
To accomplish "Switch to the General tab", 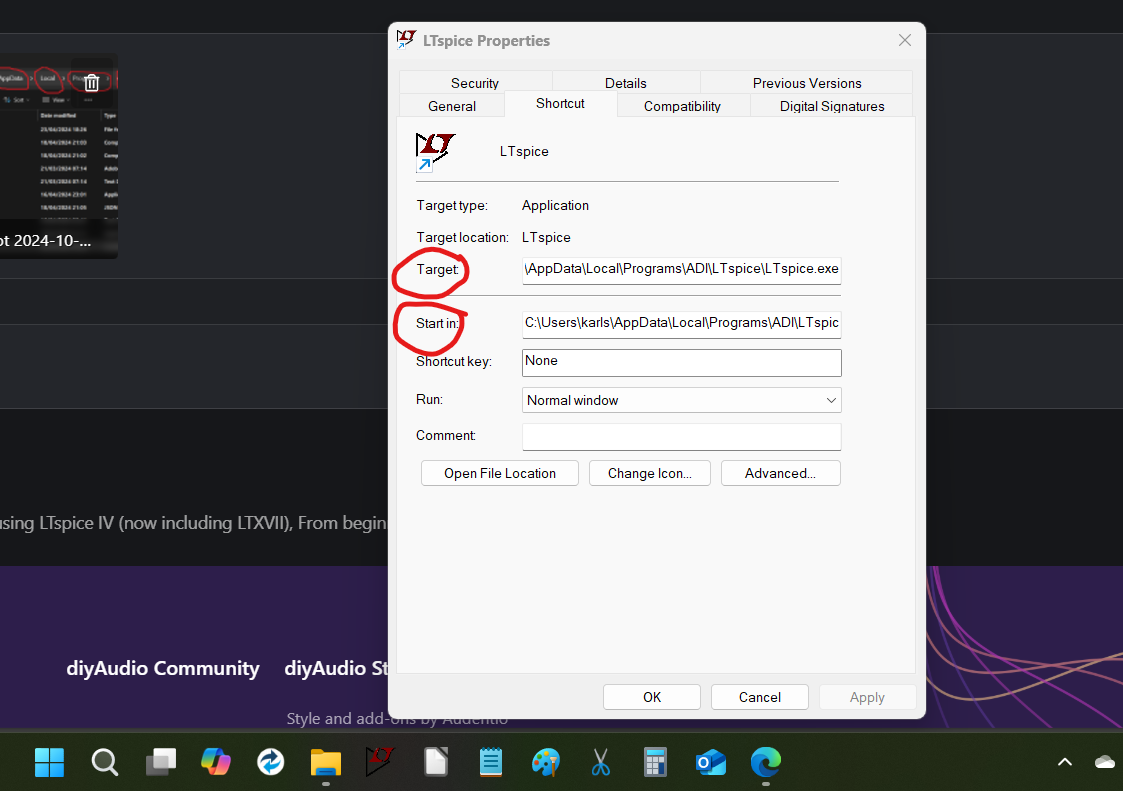I will click(x=452, y=106).
